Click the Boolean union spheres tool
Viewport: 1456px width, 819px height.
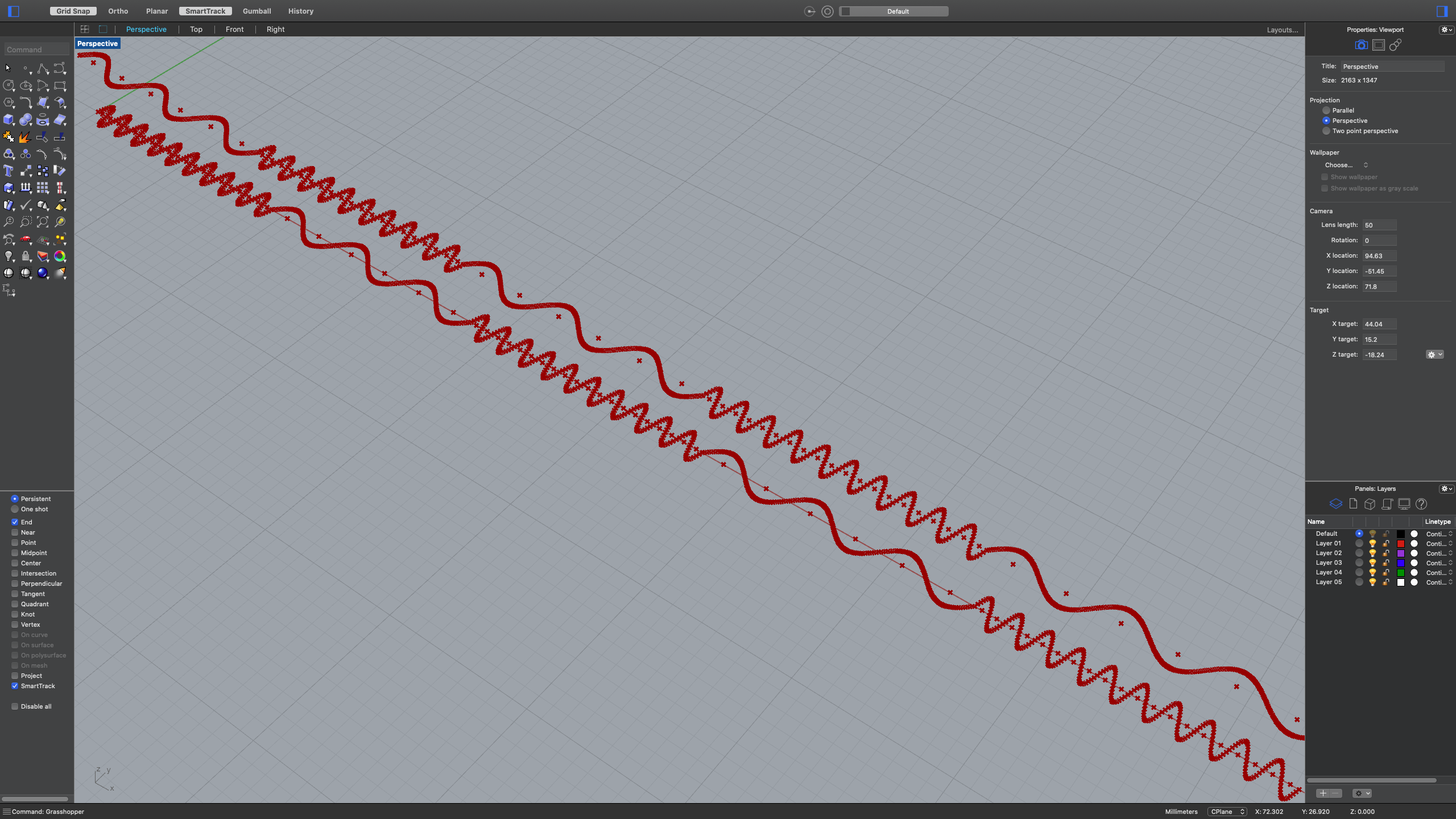click(x=26, y=119)
